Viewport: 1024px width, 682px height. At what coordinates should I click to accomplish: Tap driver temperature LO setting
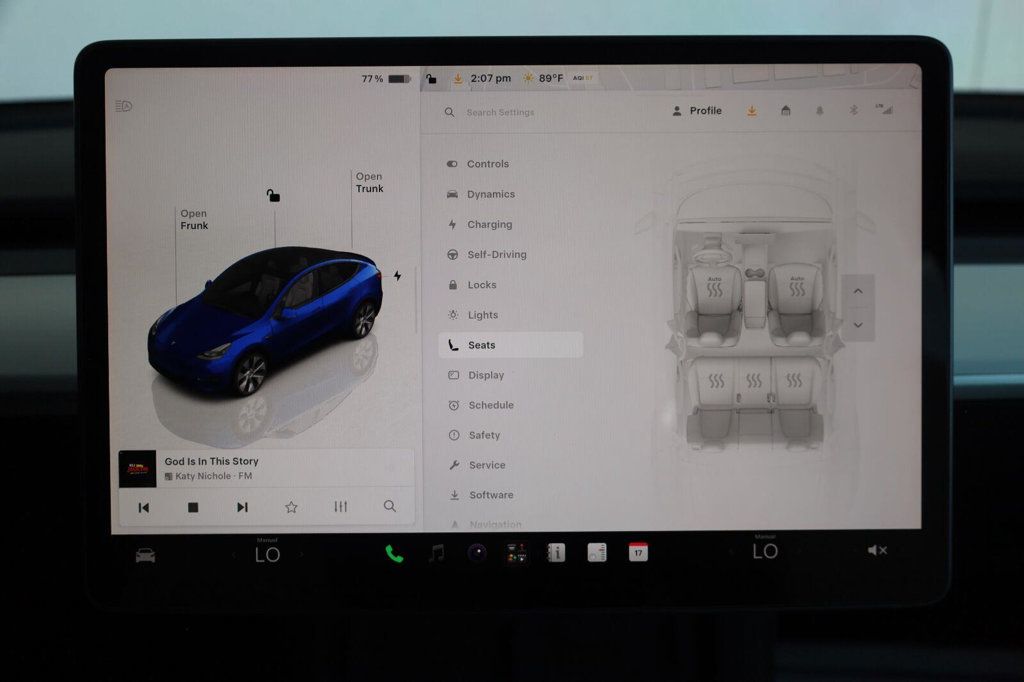(268, 555)
